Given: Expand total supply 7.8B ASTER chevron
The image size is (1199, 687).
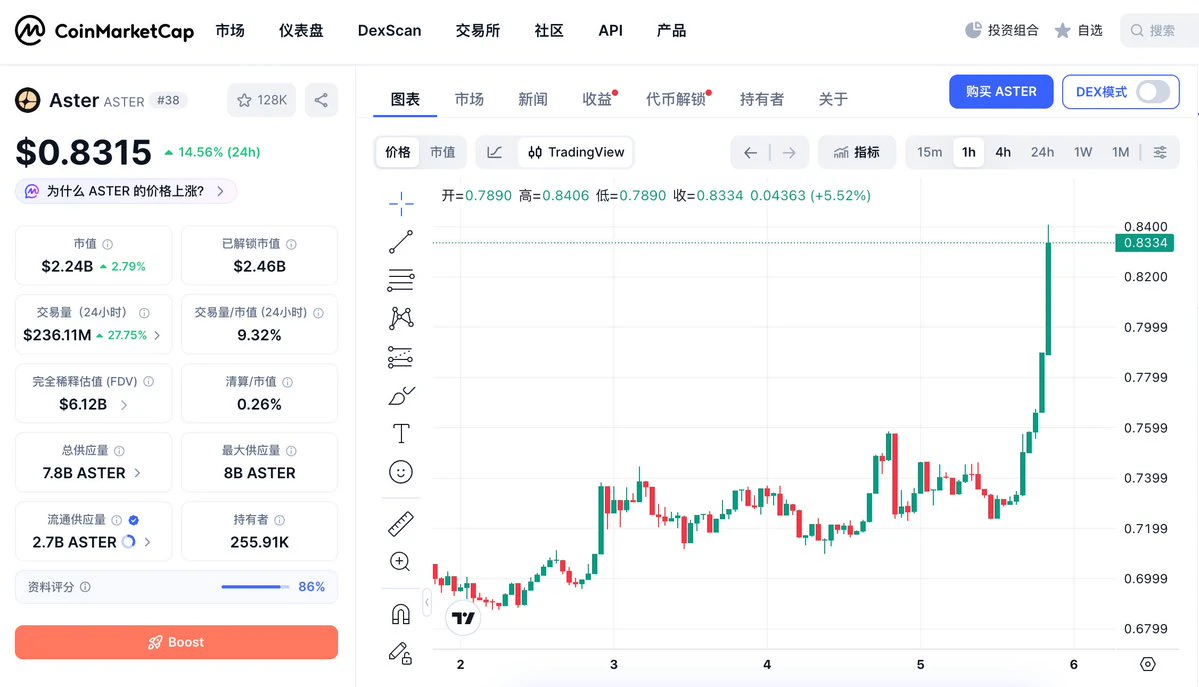Looking at the screenshot, I should [138, 474].
